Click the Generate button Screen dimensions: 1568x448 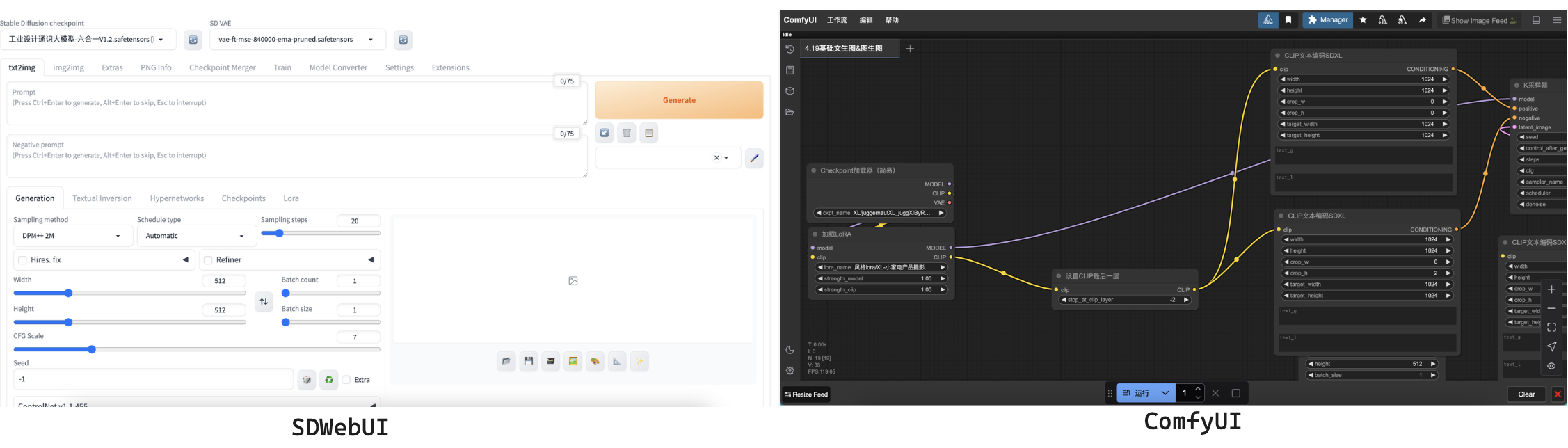tap(679, 100)
